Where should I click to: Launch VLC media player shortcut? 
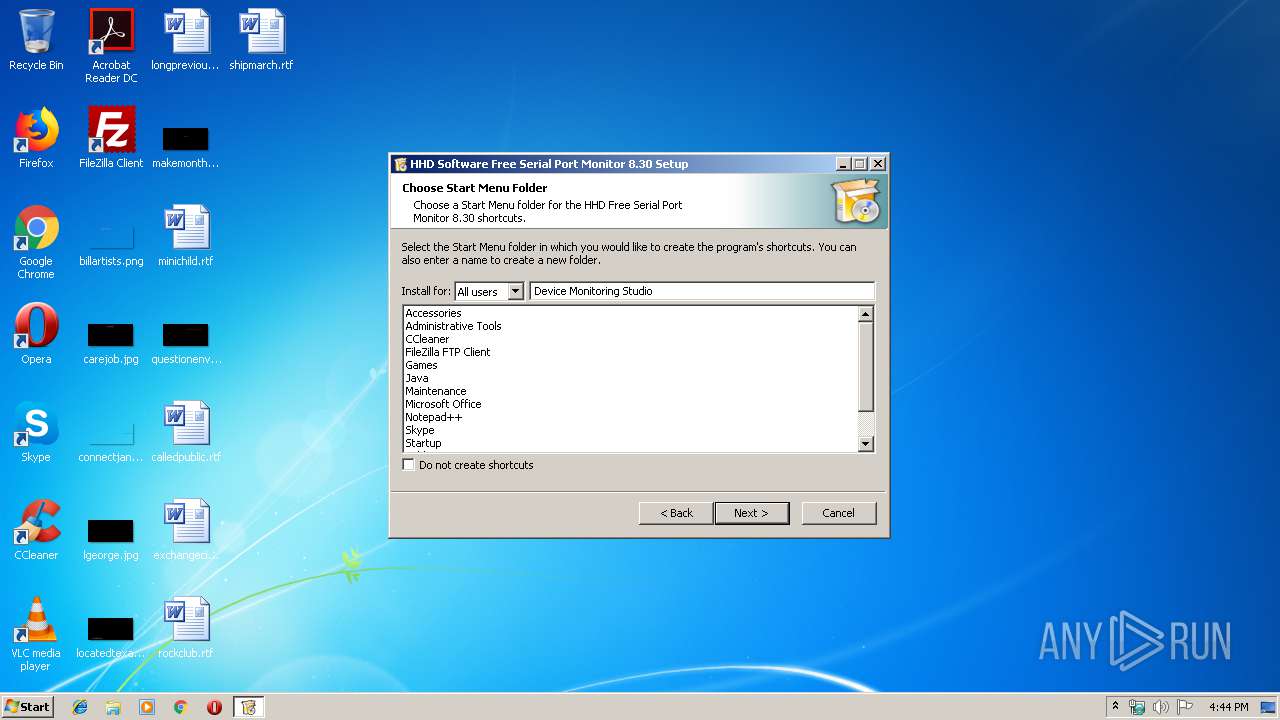pyautogui.click(x=36, y=634)
